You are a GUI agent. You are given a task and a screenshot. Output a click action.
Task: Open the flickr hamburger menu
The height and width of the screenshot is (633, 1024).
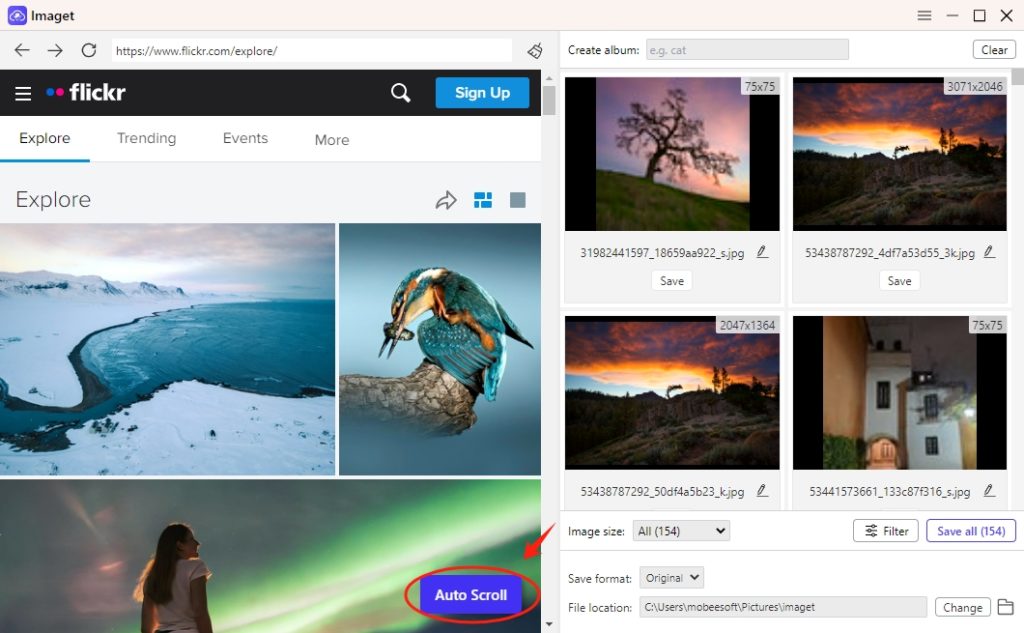click(x=23, y=92)
